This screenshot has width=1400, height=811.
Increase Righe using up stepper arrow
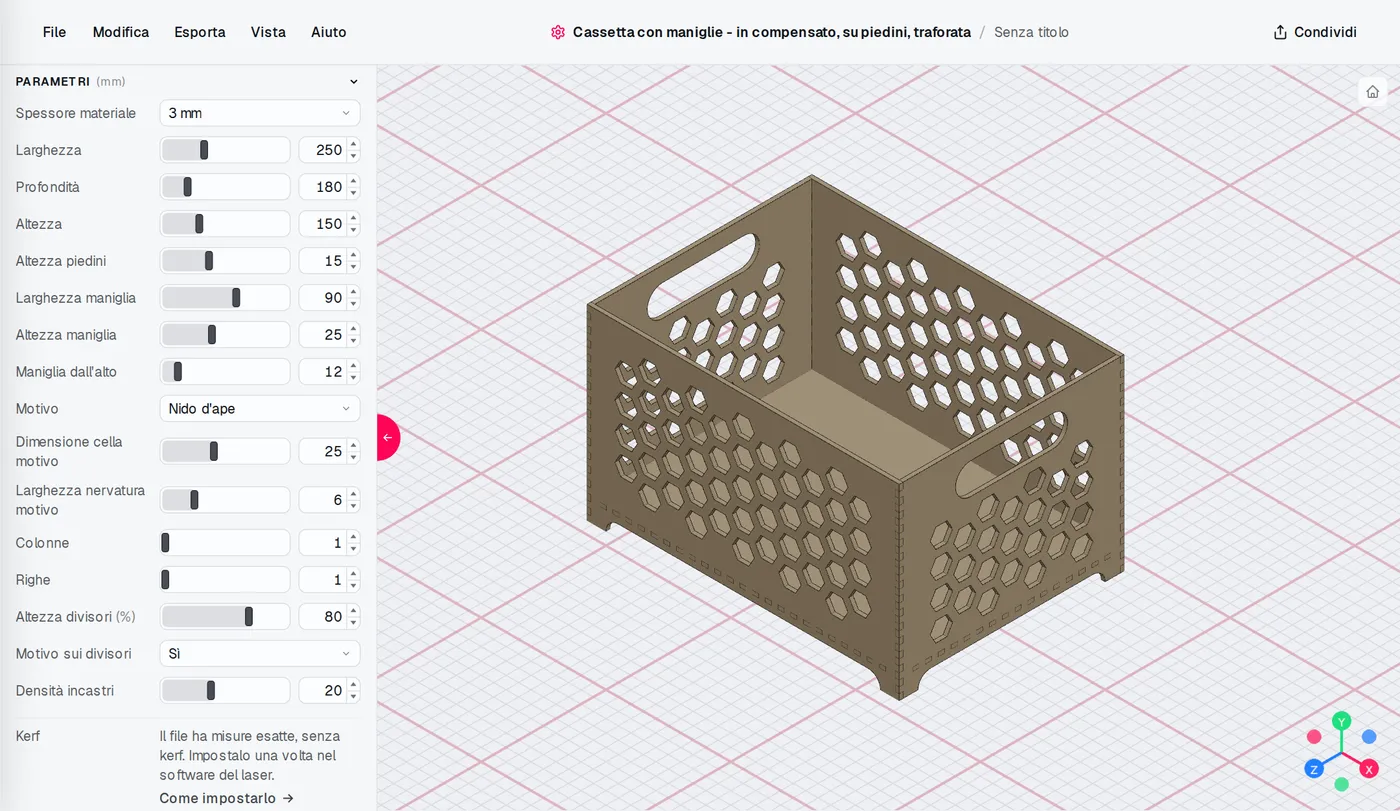point(353,574)
